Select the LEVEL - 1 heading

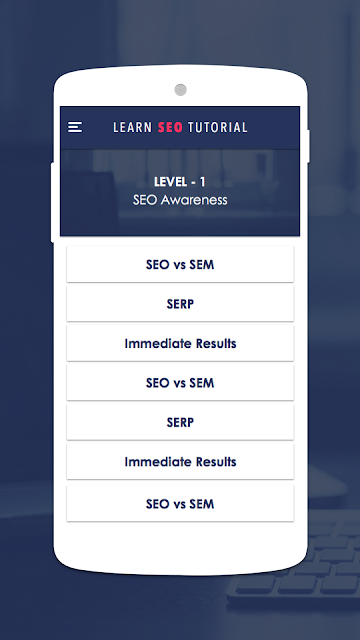(180, 182)
